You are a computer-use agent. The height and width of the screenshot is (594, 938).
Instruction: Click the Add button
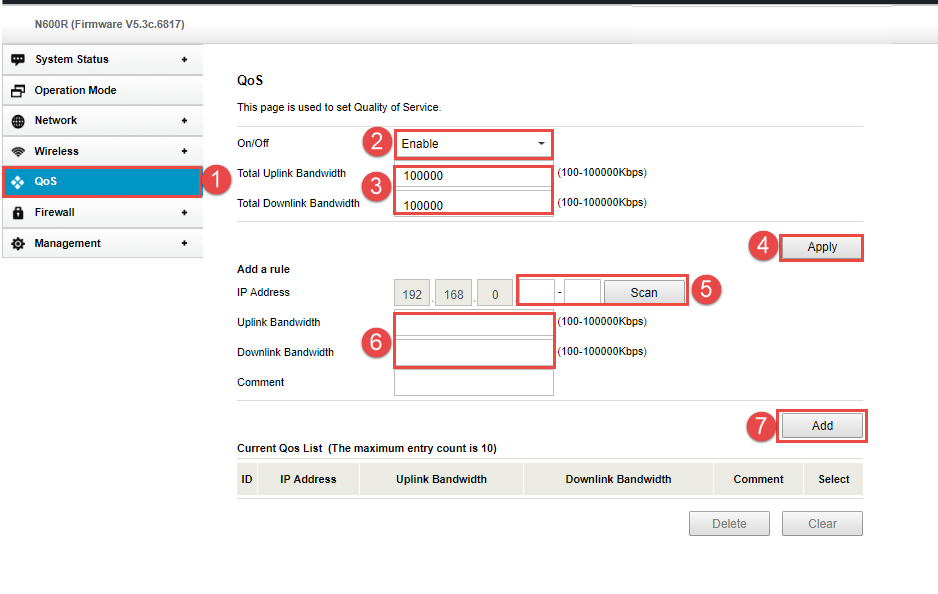822,426
